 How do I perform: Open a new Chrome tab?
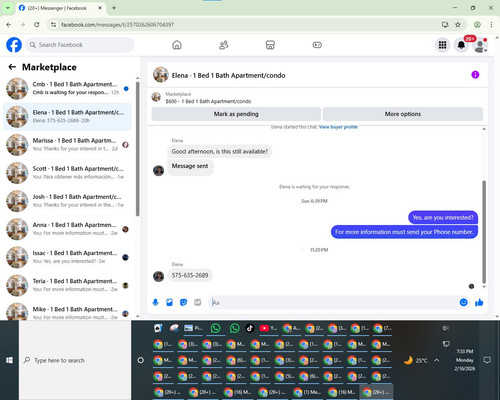[x=114, y=8]
